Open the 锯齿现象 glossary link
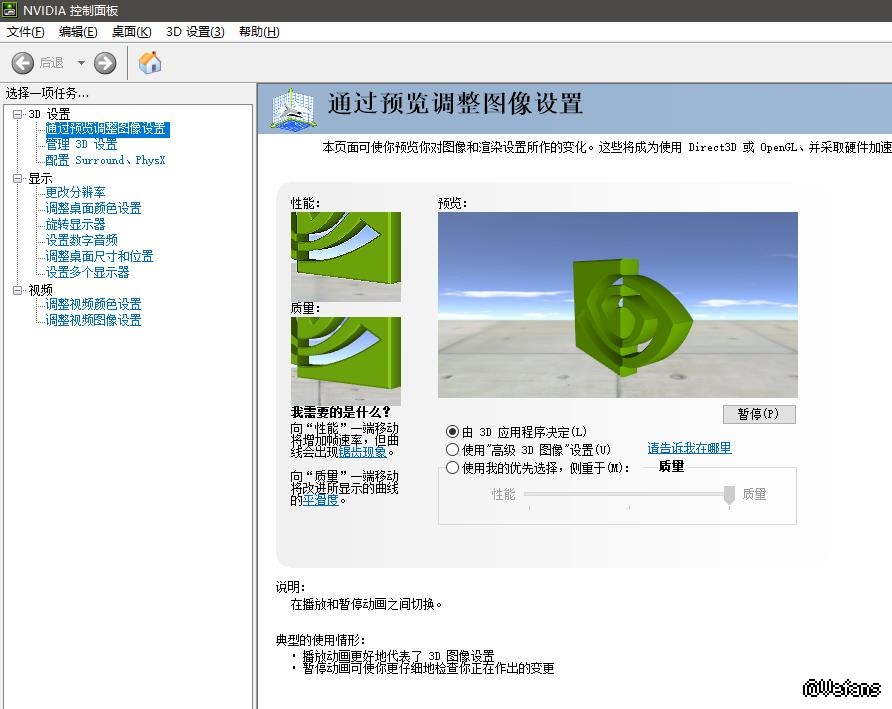892x709 pixels. pos(362,452)
